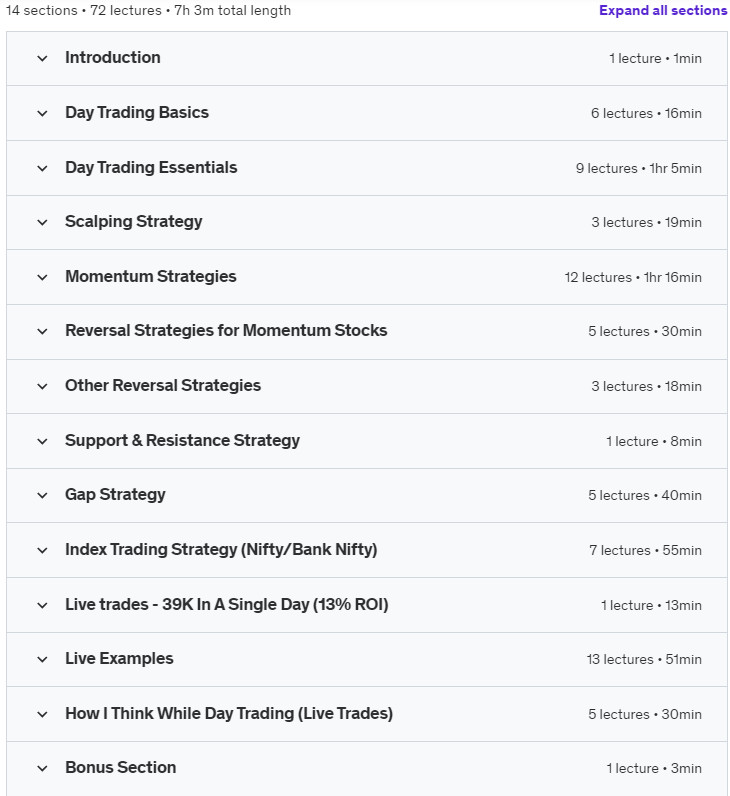Viewport: 730px width, 796px height.
Task: Open the Gap Strategy section title
Action: click(x=115, y=494)
